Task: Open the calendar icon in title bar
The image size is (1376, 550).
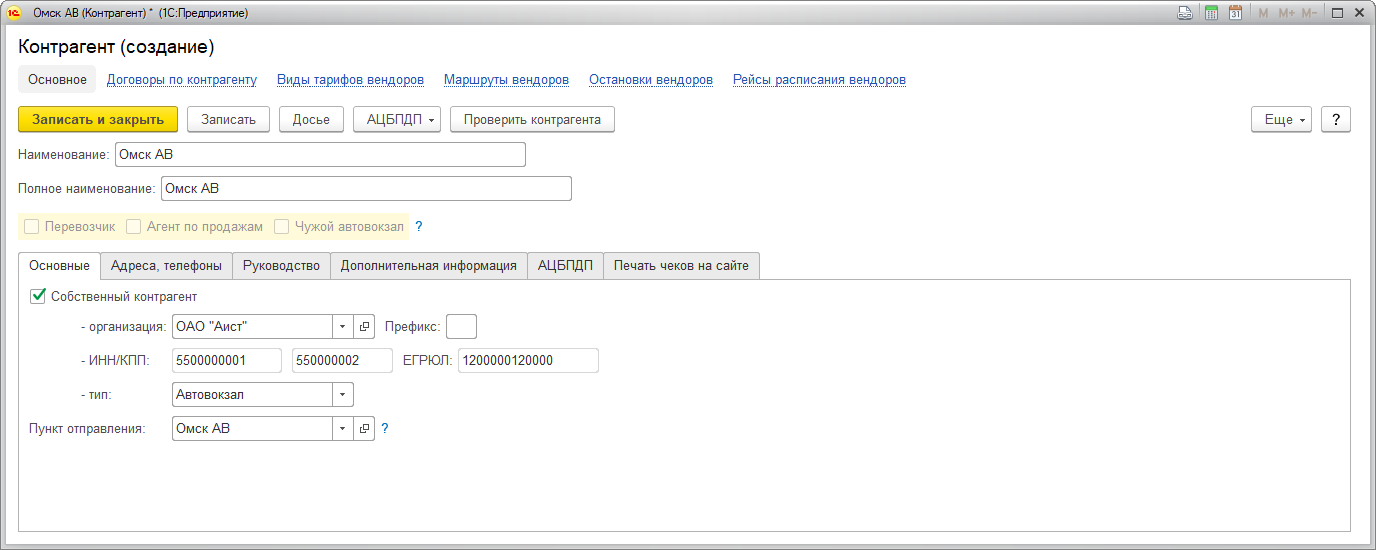Action: point(1235,13)
